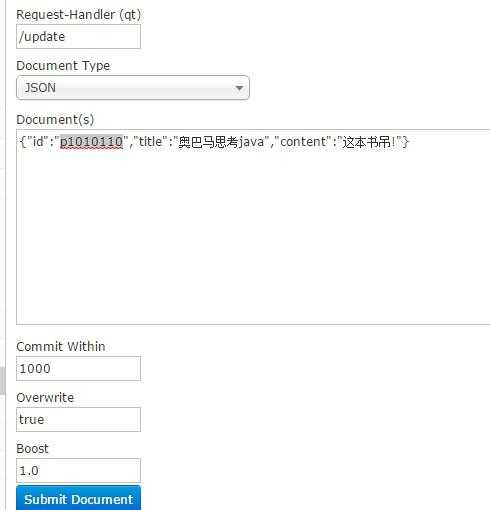Click the "Request-Handler (qt)" label
This screenshot has width=490, height=510.
click(x=79, y=15)
